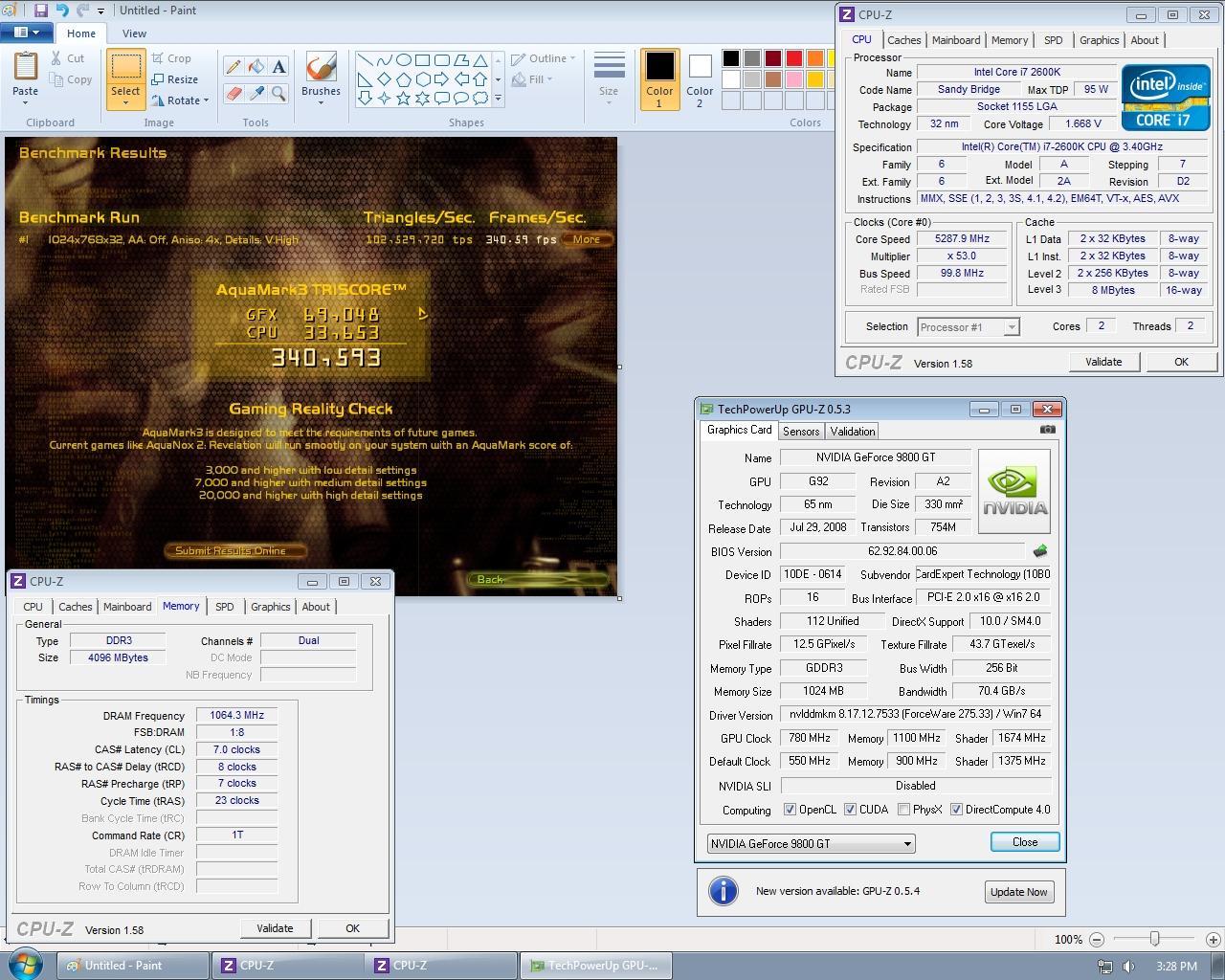Switch to Sensors tab in GPU-Z

point(801,432)
